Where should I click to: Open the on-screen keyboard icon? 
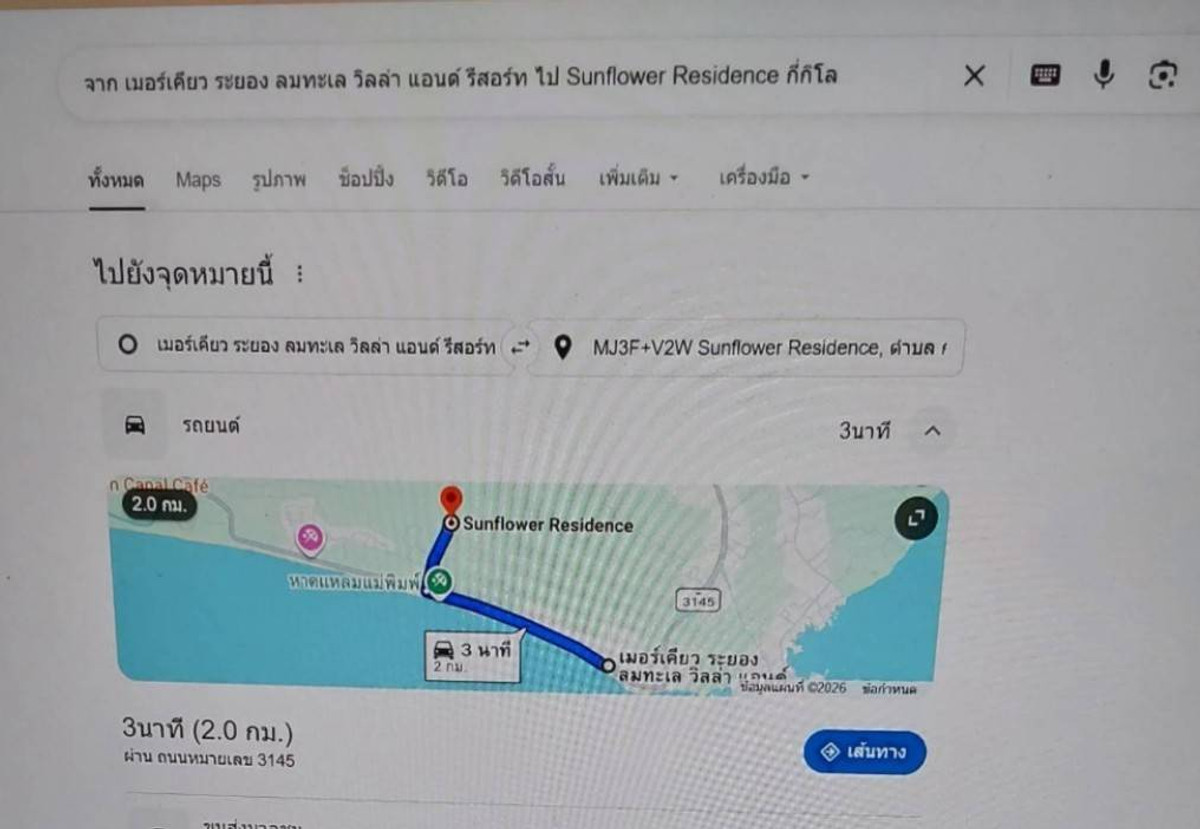(1045, 75)
